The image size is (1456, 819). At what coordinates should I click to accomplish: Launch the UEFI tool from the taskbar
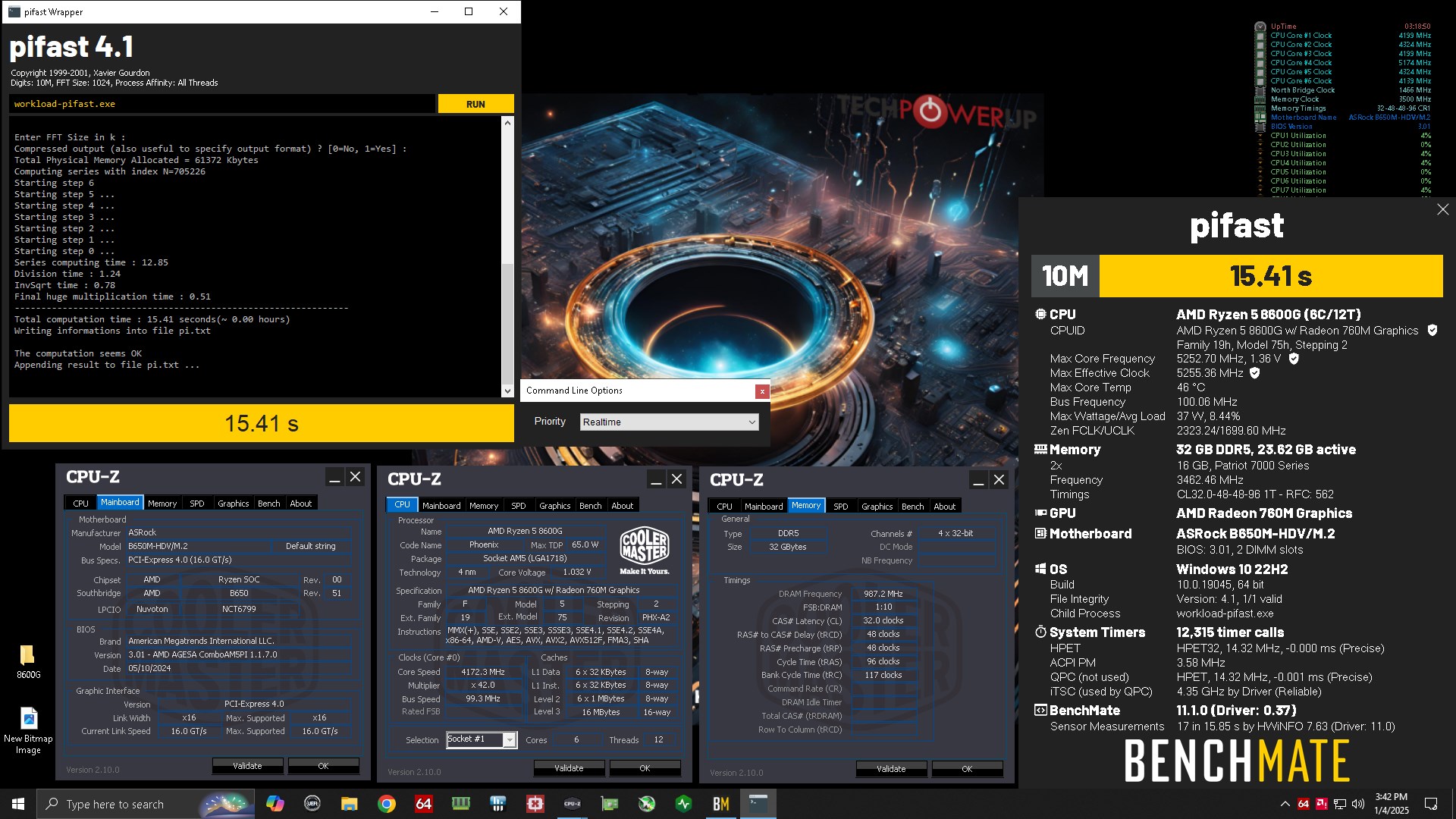coord(312,804)
